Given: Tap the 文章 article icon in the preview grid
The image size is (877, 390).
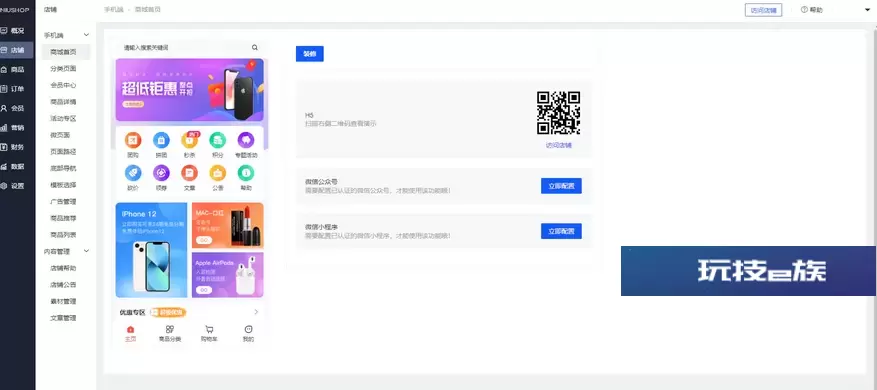Looking at the screenshot, I should (x=190, y=173).
